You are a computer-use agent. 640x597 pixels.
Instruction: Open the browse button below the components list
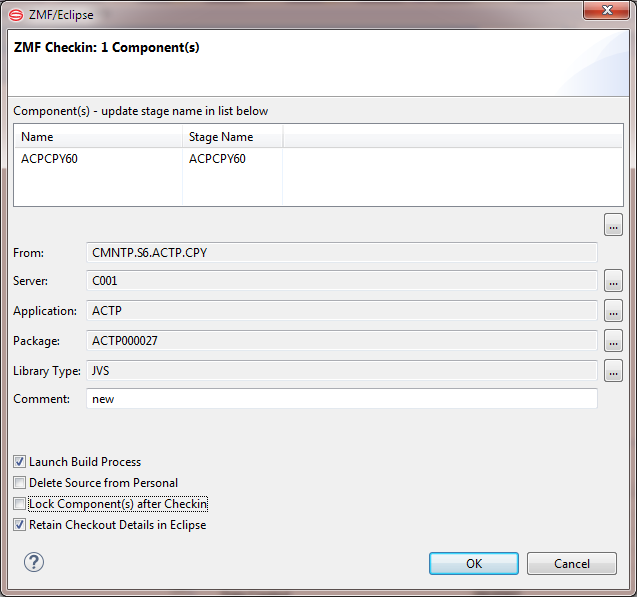tap(613, 224)
